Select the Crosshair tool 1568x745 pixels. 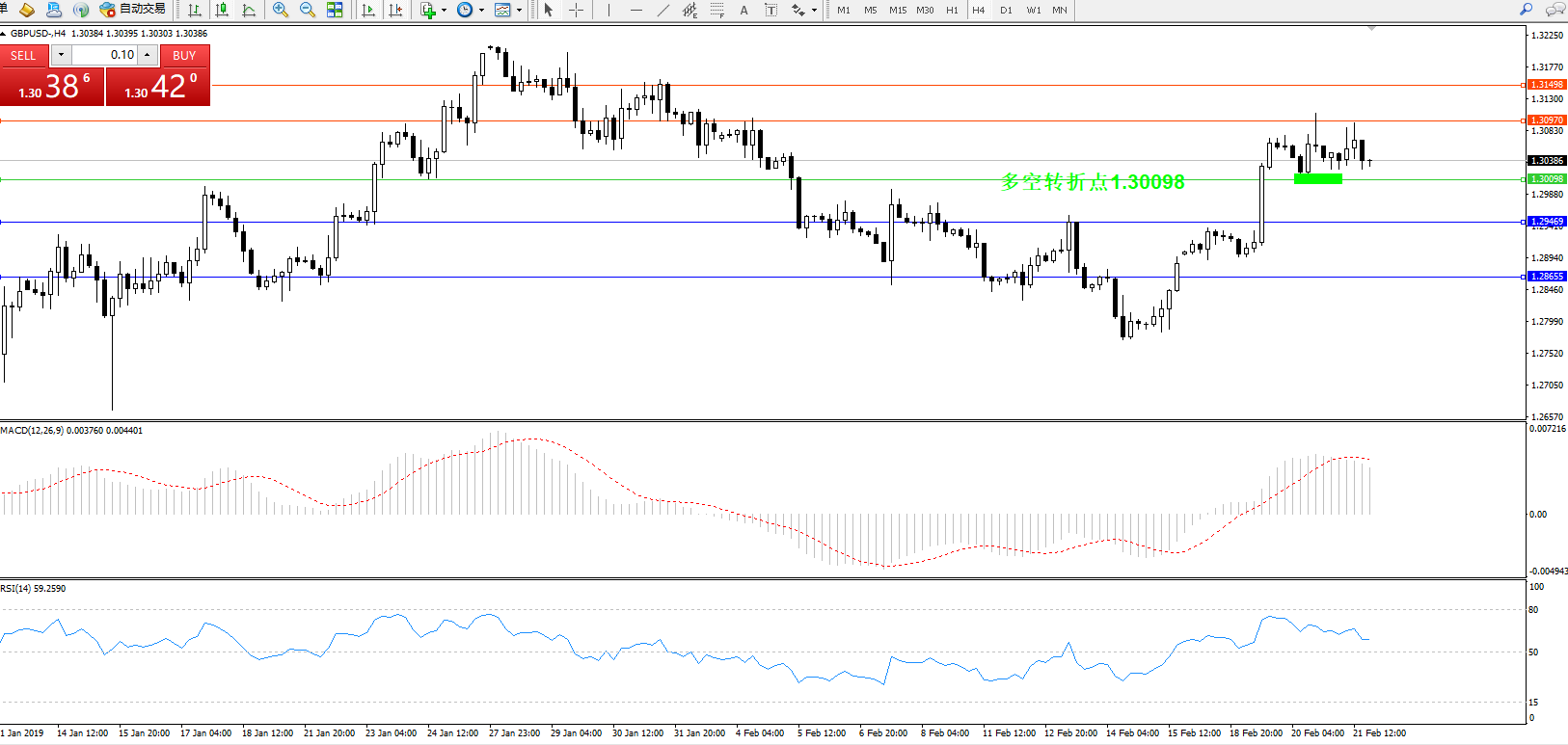pos(576,10)
